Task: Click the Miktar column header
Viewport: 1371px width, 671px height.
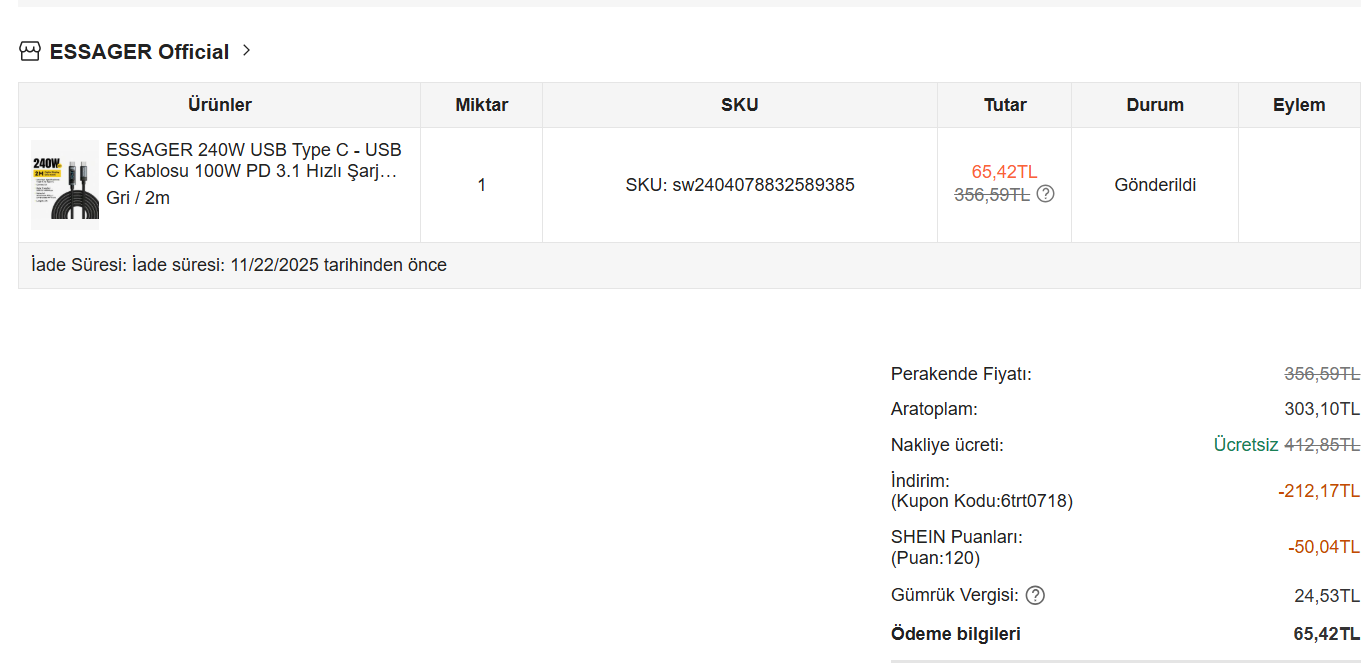Action: click(x=481, y=105)
